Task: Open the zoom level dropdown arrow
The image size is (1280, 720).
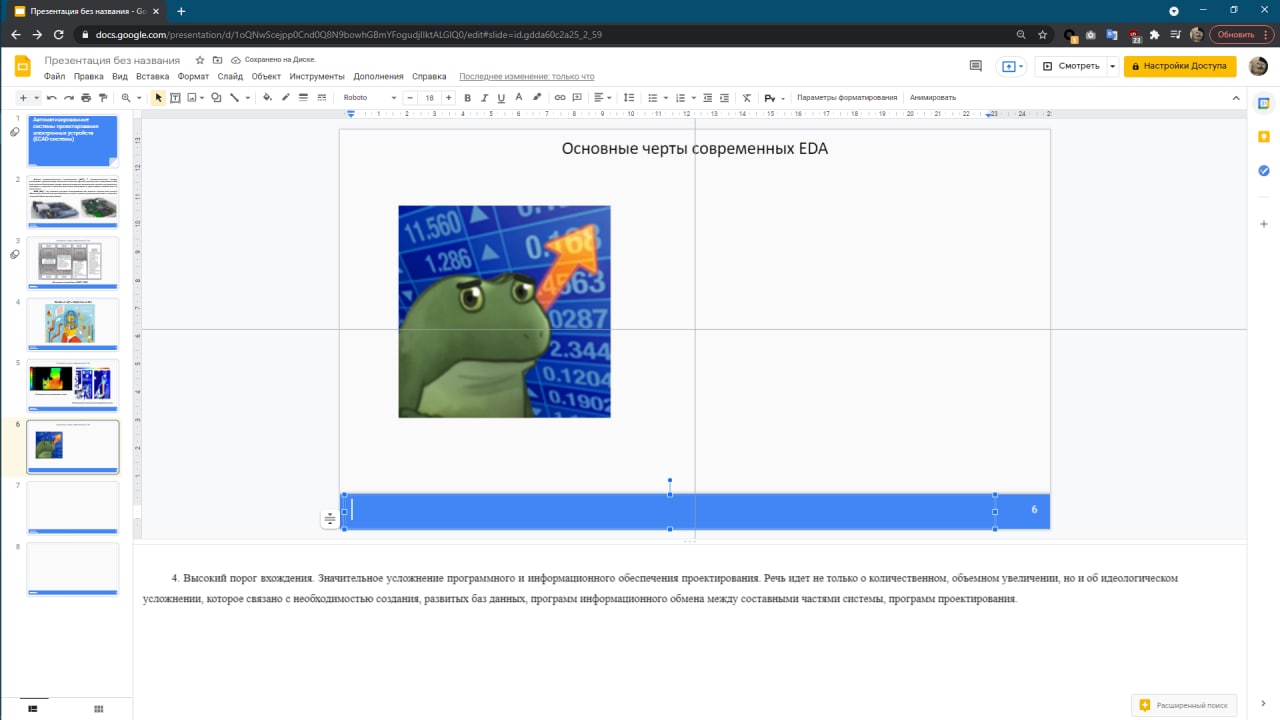Action: [139, 98]
